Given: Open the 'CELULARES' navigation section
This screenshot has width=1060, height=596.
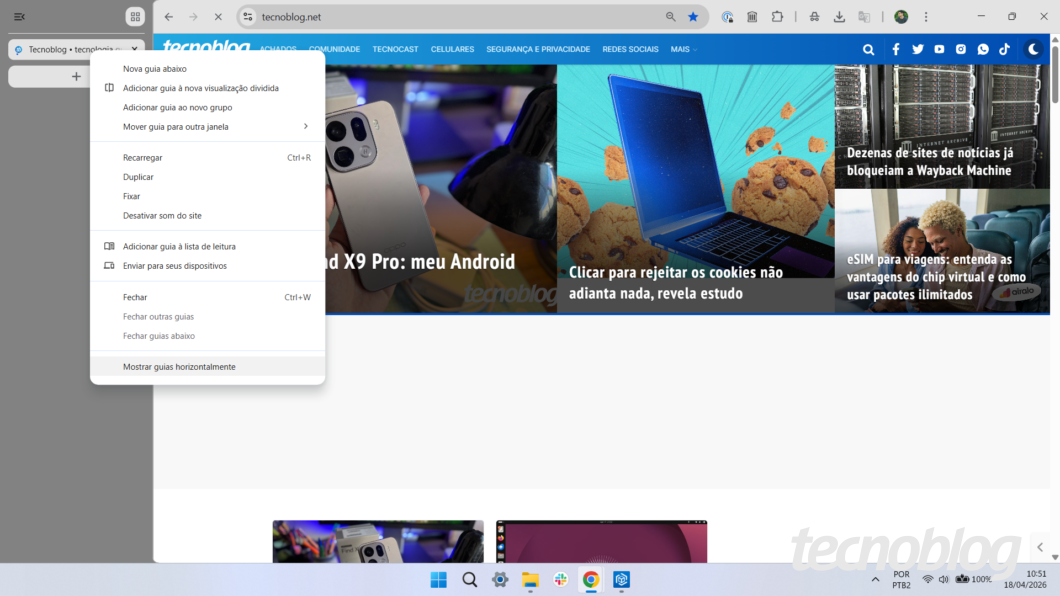Looking at the screenshot, I should coord(452,49).
